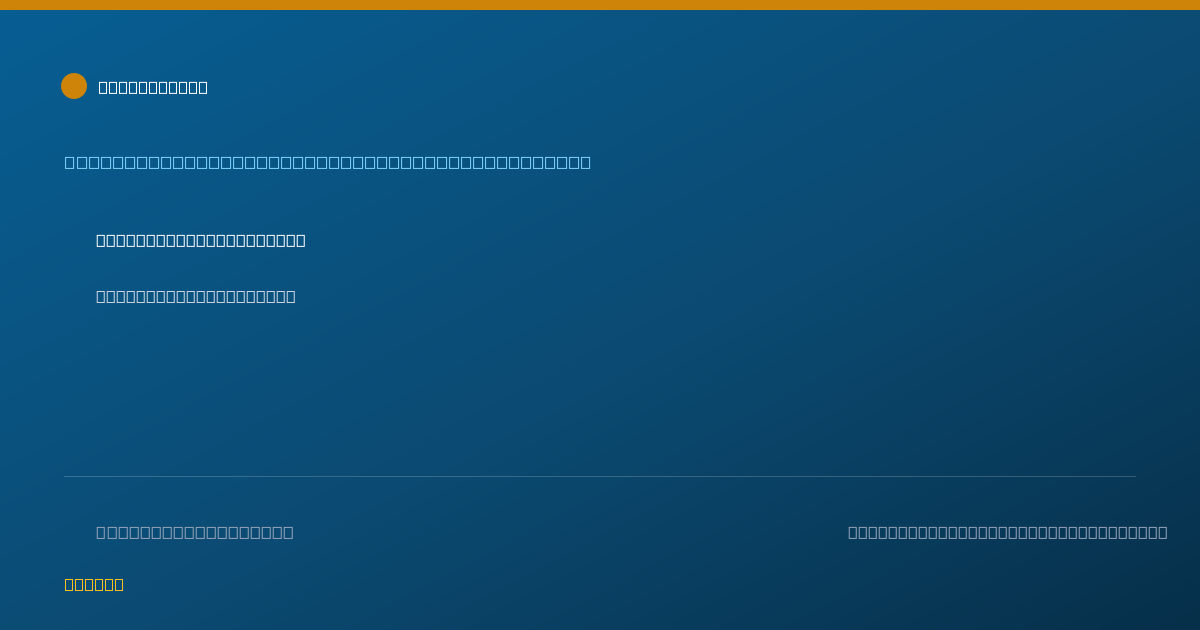Click the long light-blue subtitle line

coord(328,162)
